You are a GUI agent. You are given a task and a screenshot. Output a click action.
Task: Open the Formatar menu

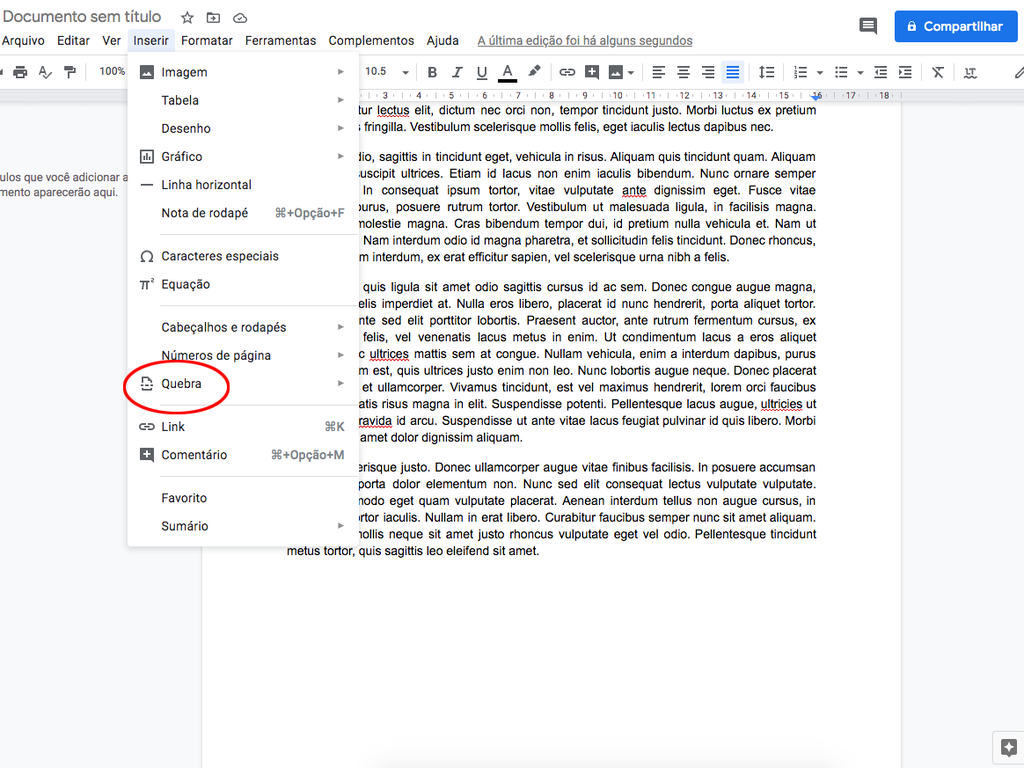207,40
